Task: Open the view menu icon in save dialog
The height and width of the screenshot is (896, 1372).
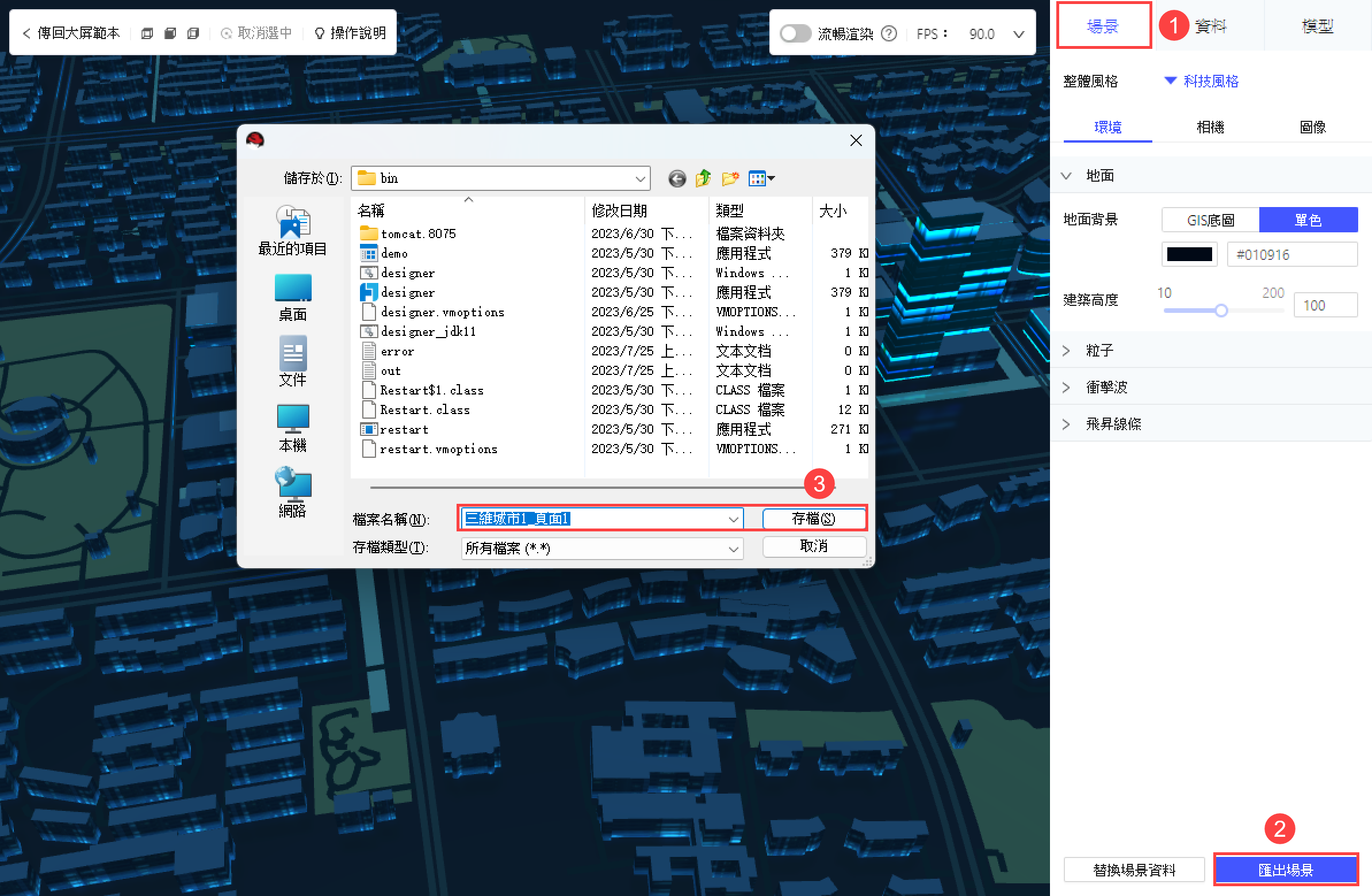Action: [761, 179]
